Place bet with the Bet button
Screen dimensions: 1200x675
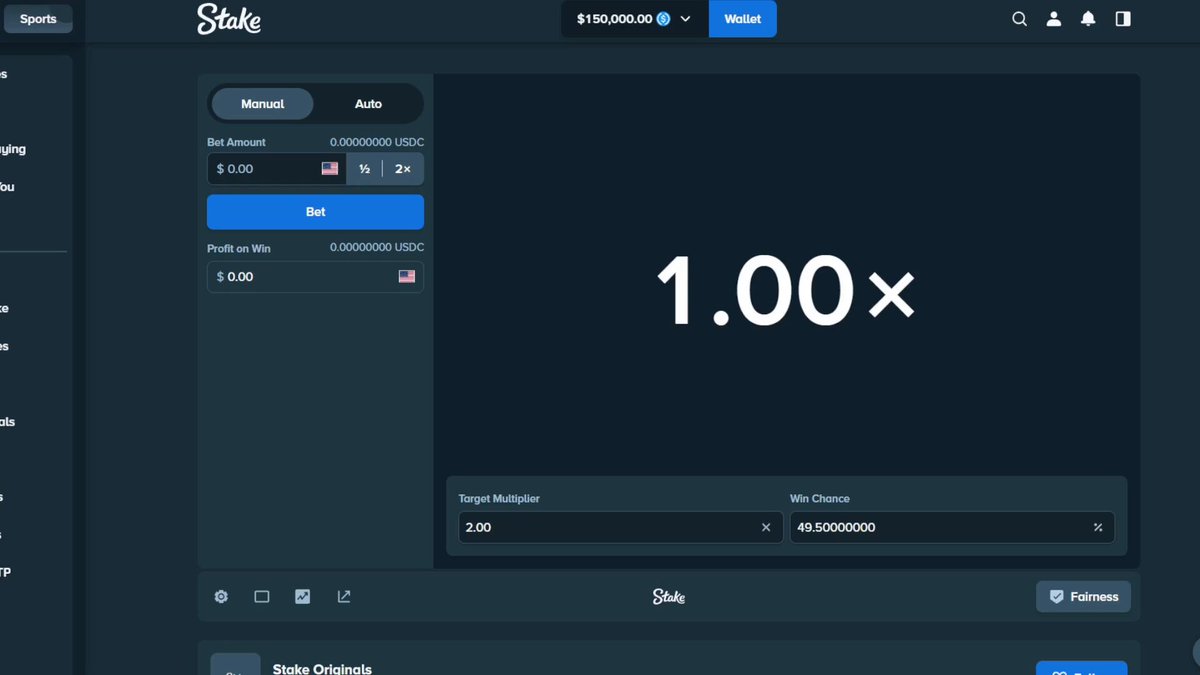point(315,212)
